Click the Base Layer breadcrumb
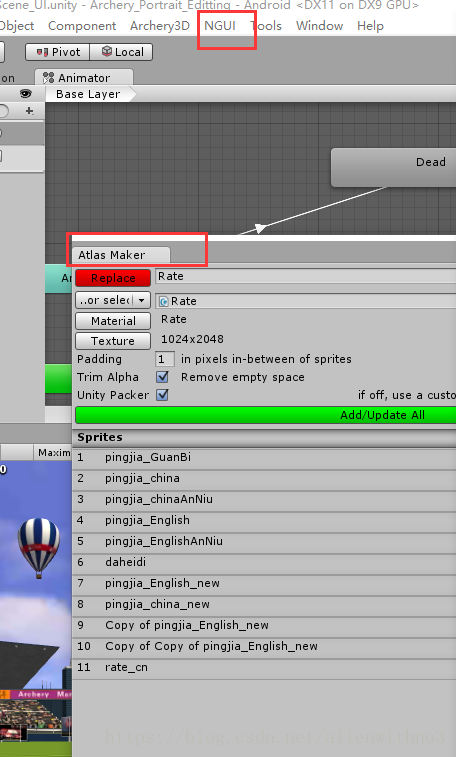 [x=88, y=94]
